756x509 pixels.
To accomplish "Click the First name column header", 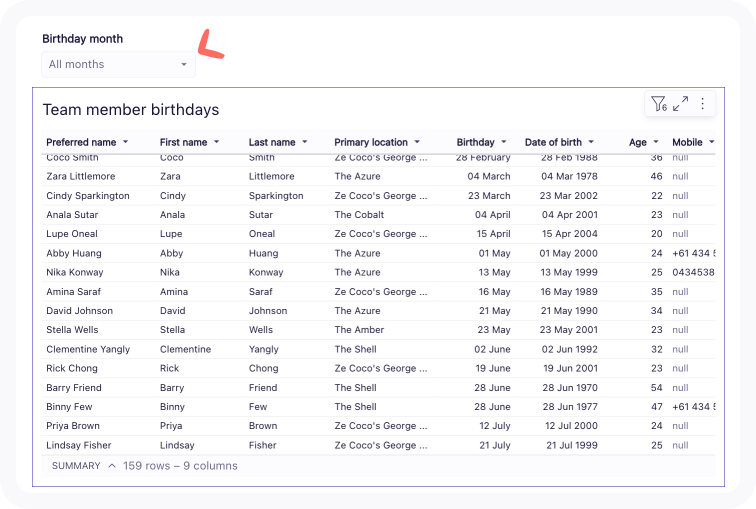I will click(x=183, y=142).
